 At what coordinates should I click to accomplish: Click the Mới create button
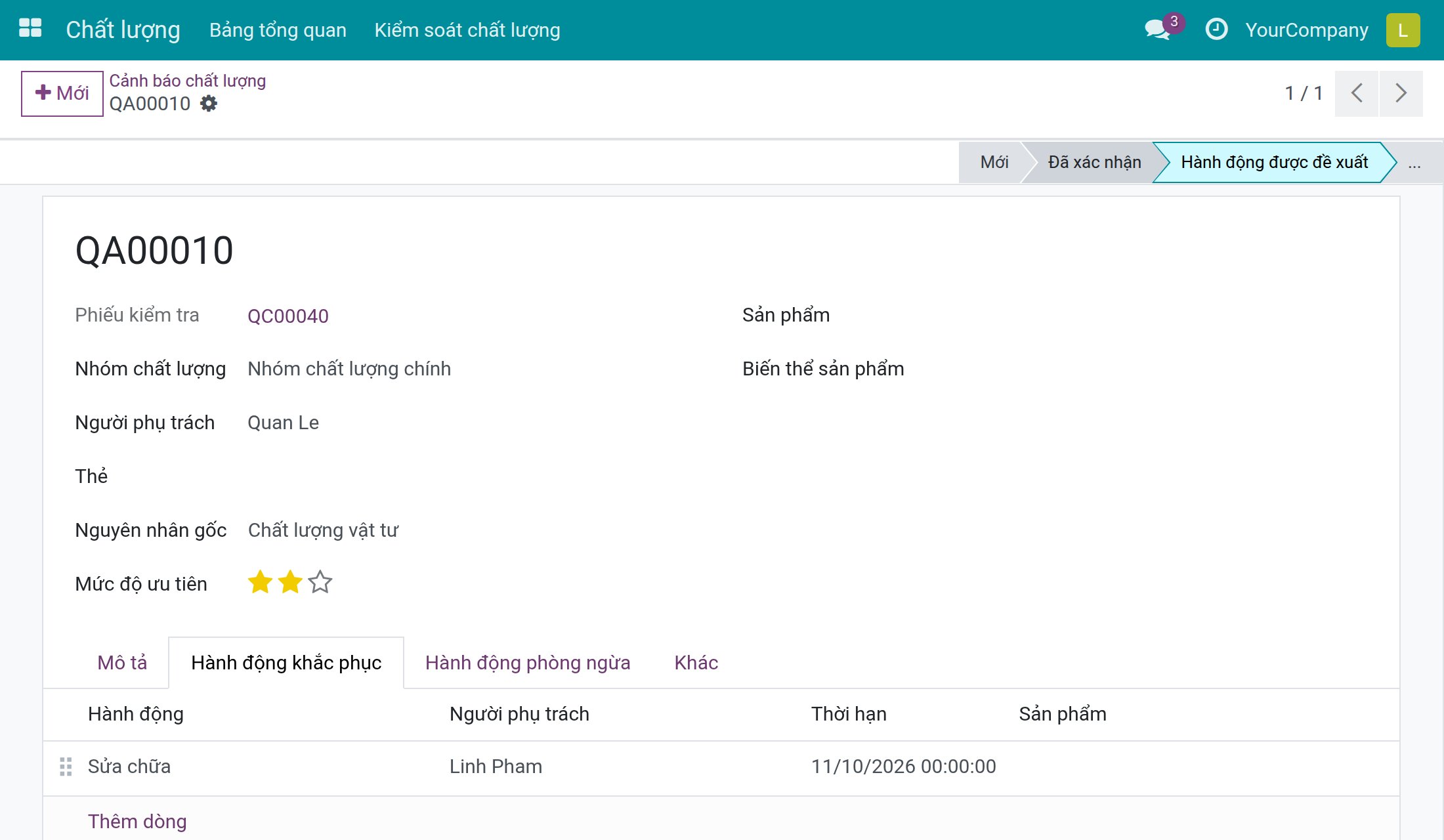(62, 93)
